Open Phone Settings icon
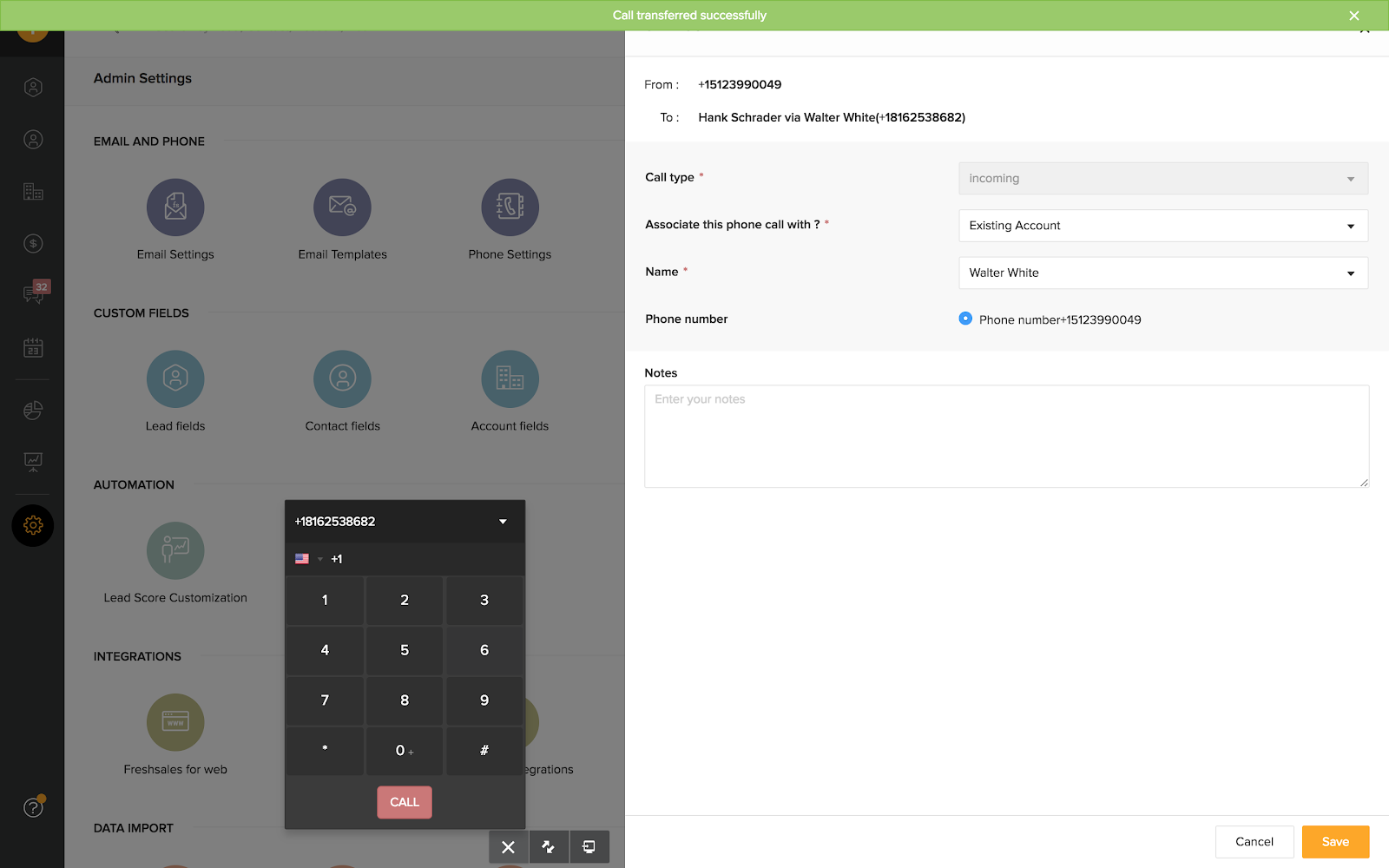1389x868 pixels. point(510,207)
